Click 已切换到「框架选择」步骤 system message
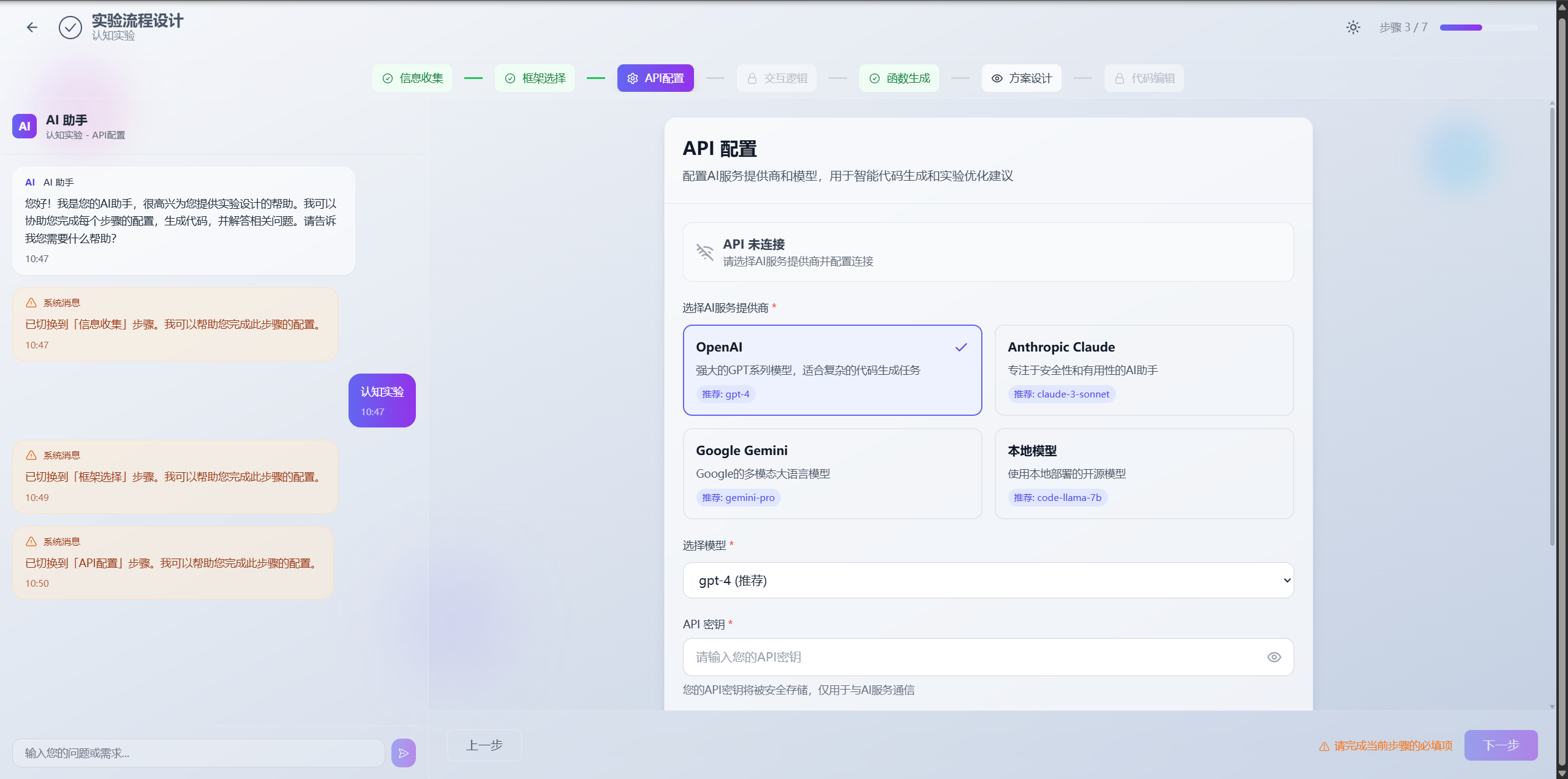This screenshot has width=1568, height=779. coord(175,476)
